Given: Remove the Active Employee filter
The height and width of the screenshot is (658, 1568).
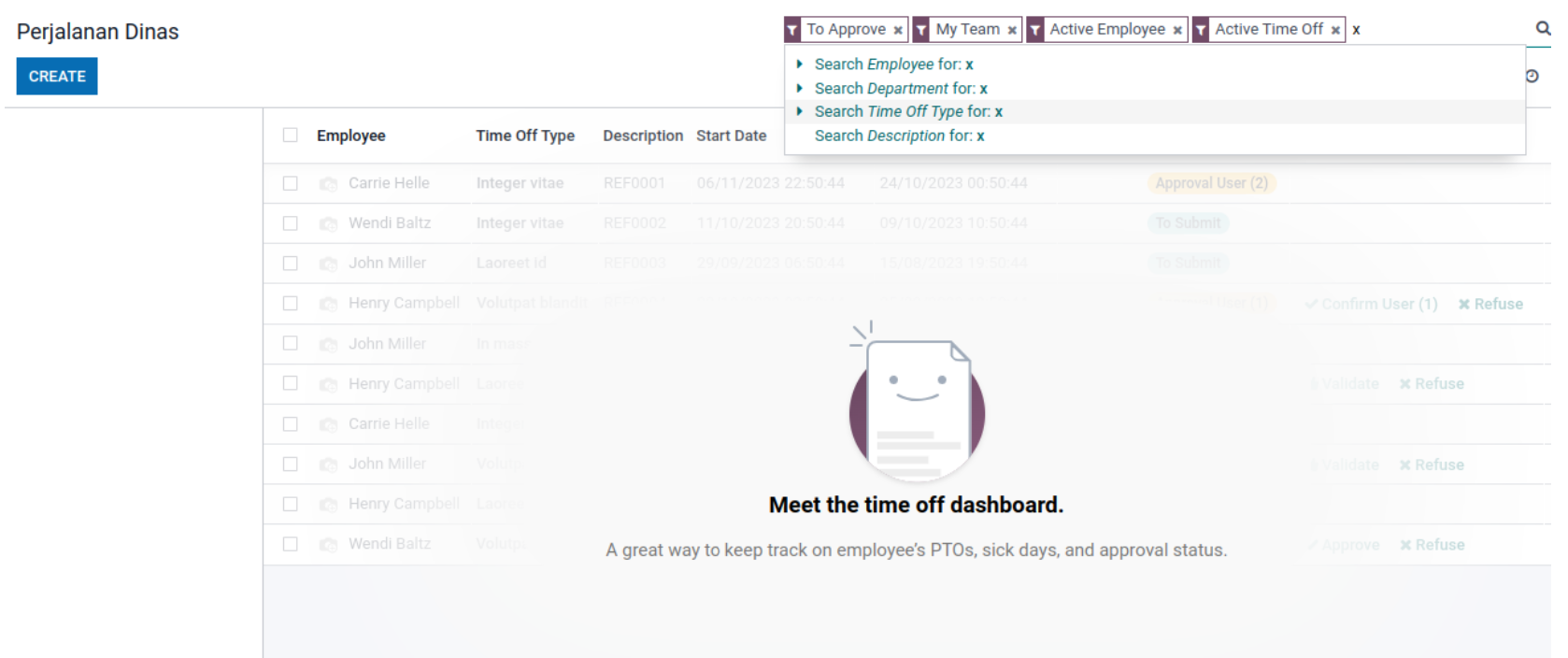Looking at the screenshot, I should click(1177, 30).
